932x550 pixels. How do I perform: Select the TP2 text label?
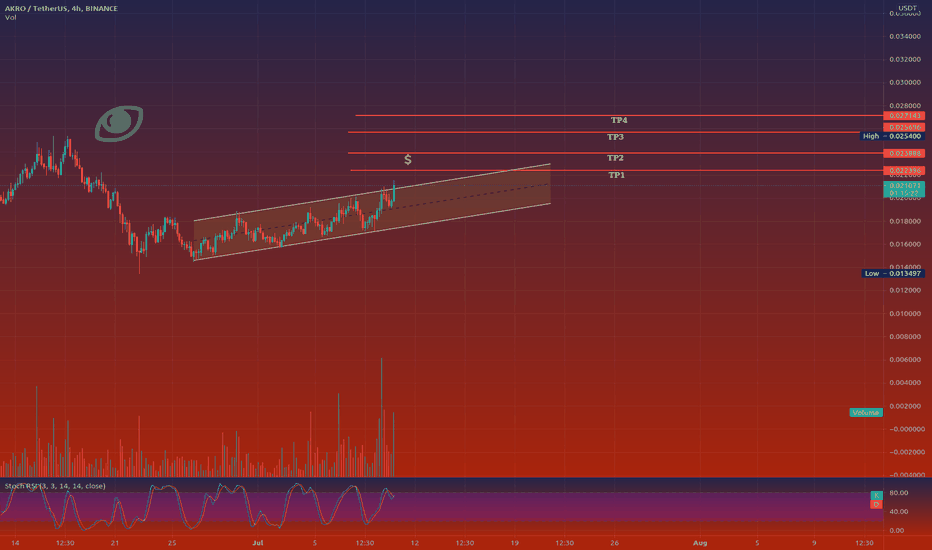point(615,158)
